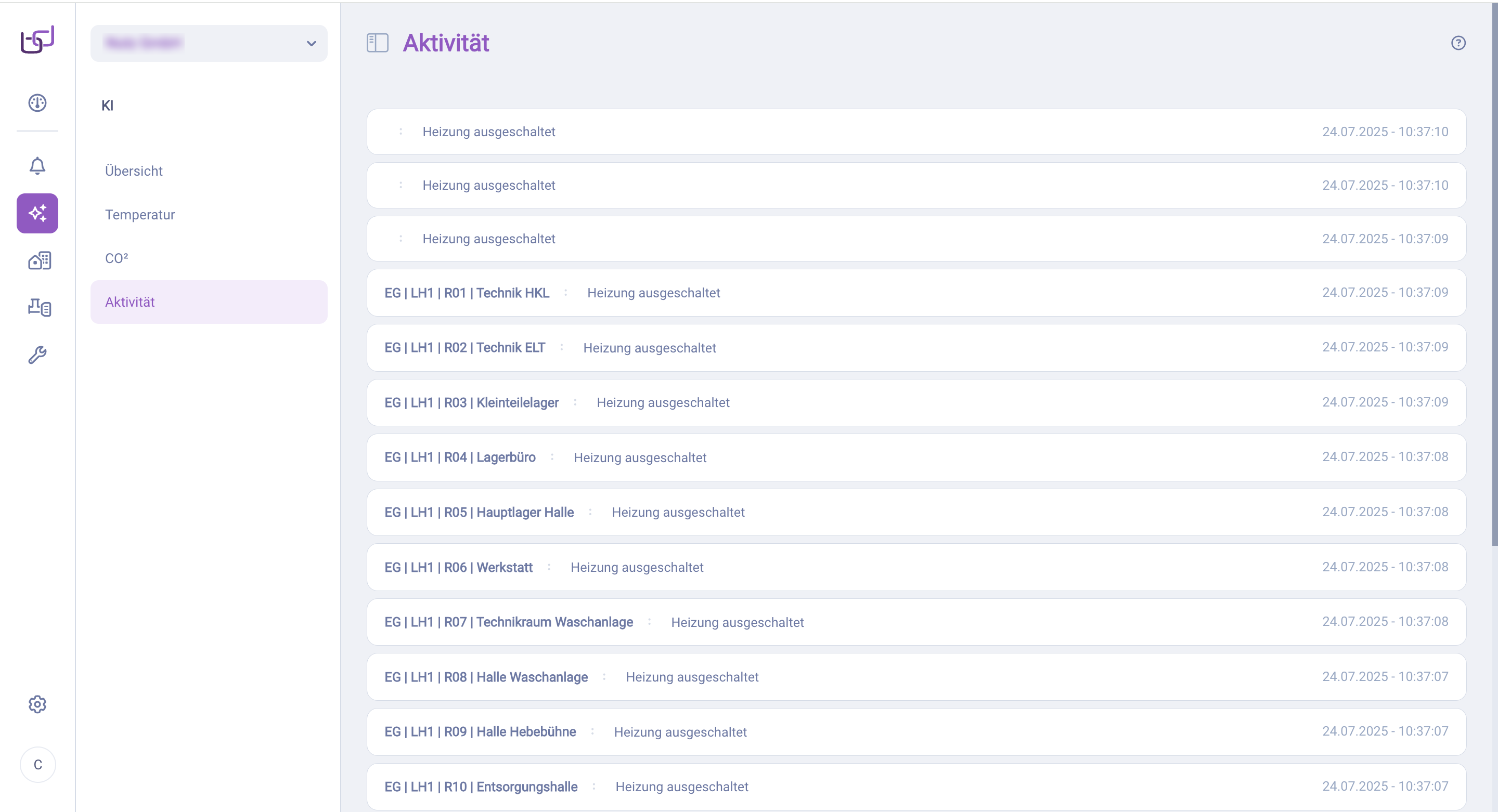Click the R01 Technik HKL room link
The image size is (1498, 812).
467,293
